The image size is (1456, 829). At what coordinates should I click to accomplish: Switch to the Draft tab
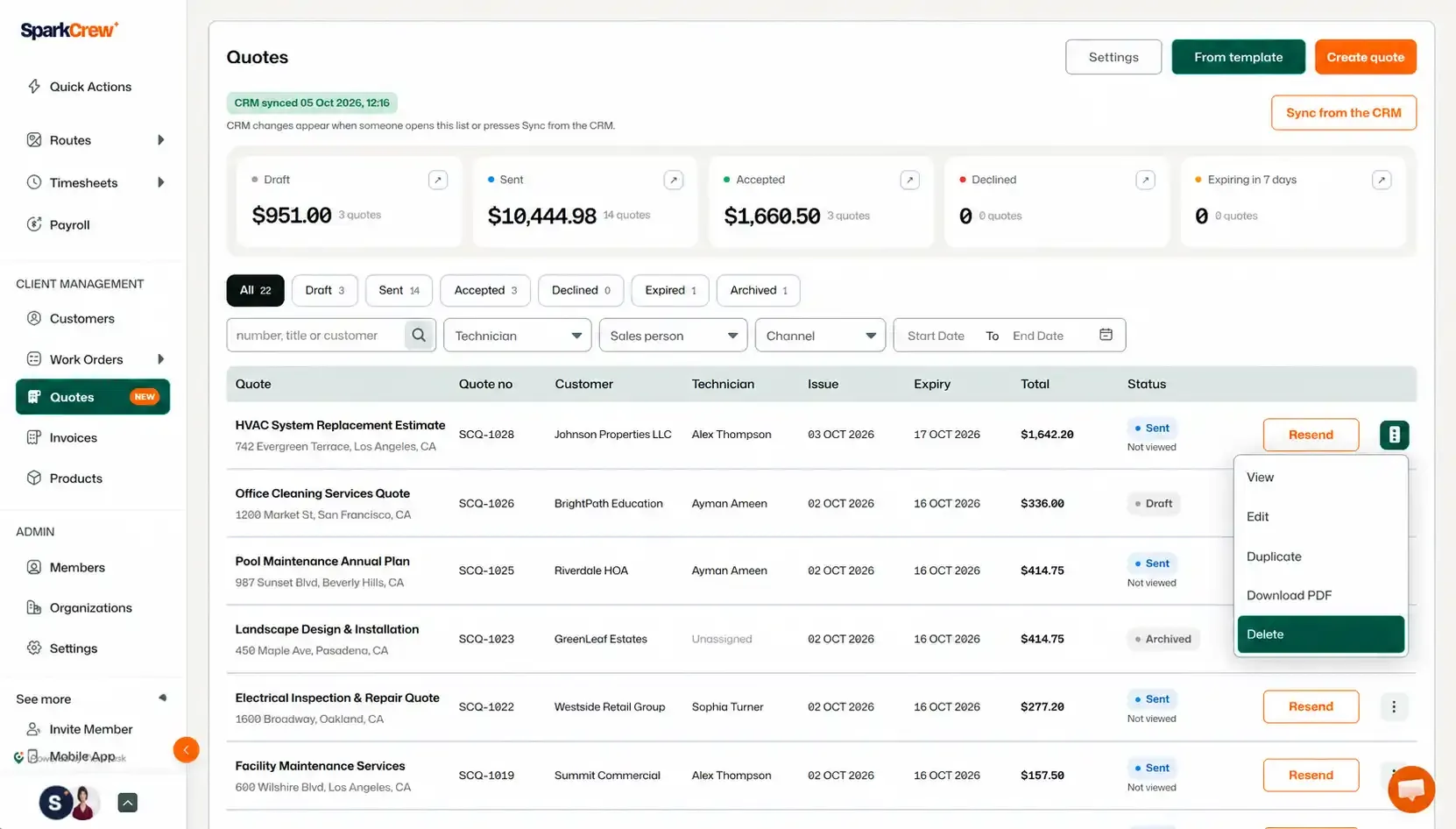tap(325, 290)
